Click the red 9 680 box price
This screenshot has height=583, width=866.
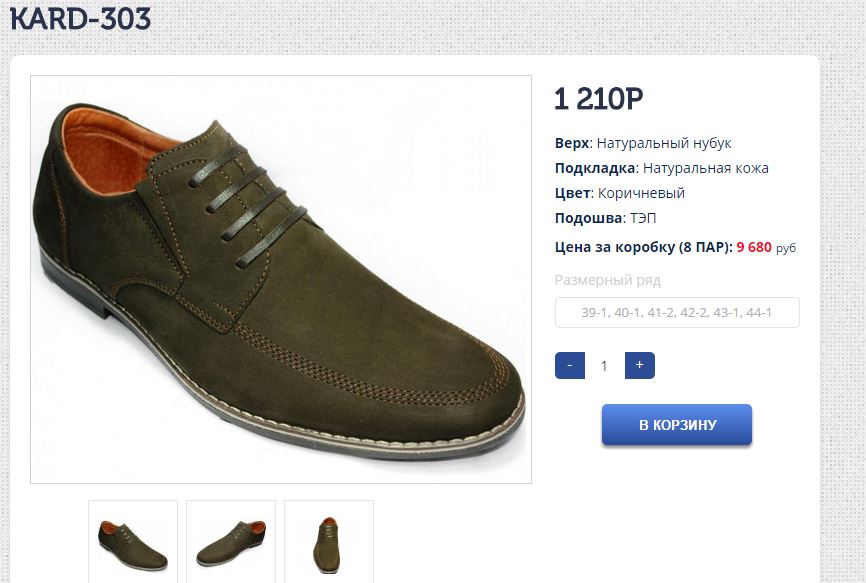click(753, 247)
